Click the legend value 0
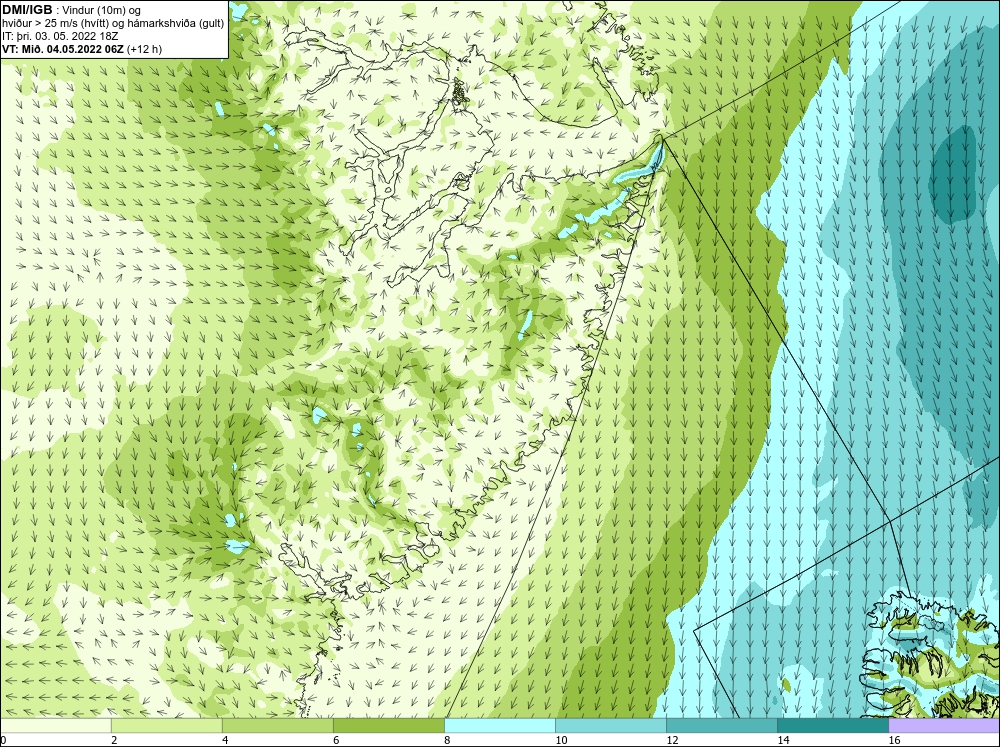 click(3, 740)
